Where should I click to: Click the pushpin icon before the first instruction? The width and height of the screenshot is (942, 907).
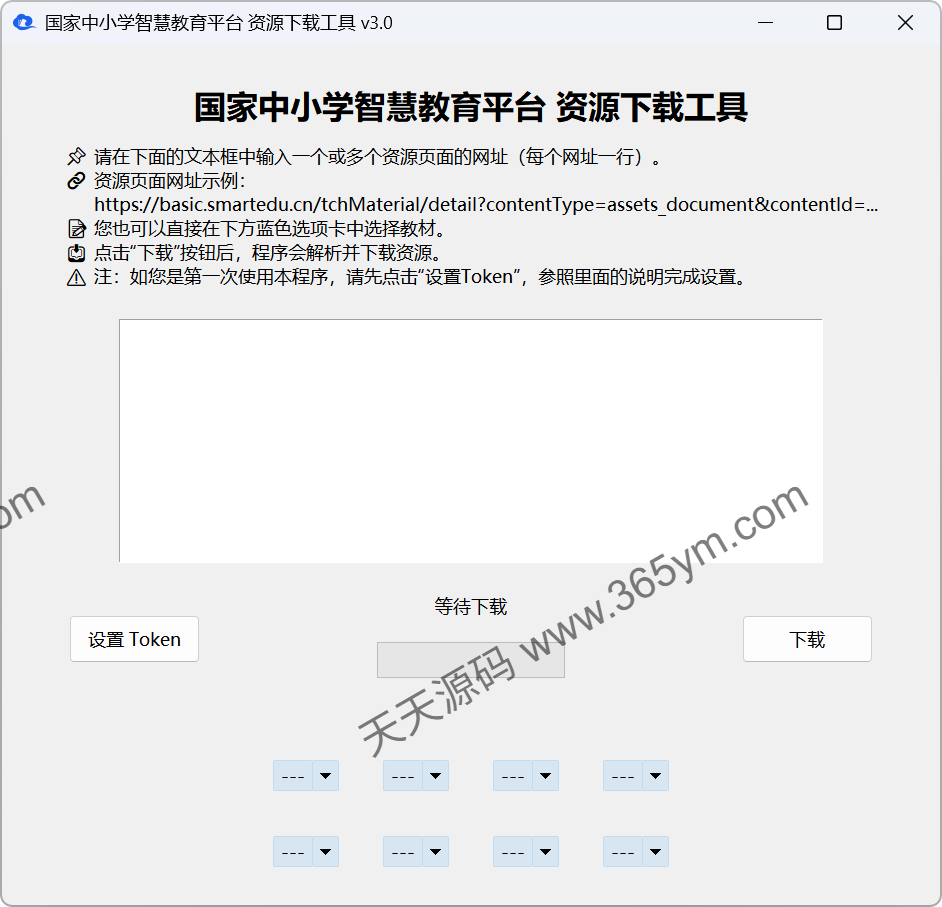pos(76,156)
